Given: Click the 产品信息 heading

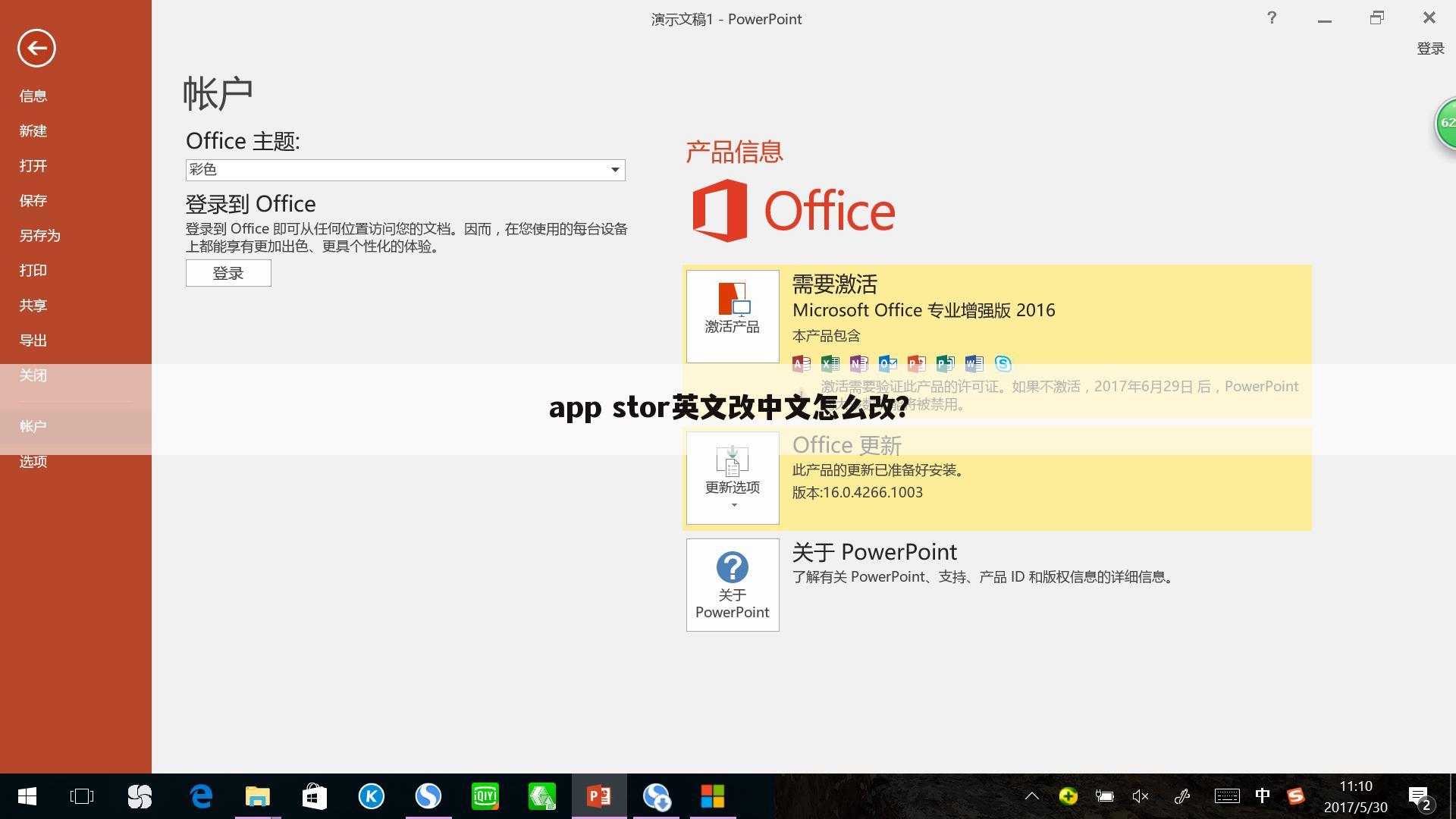Looking at the screenshot, I should (x=734, y=152).
